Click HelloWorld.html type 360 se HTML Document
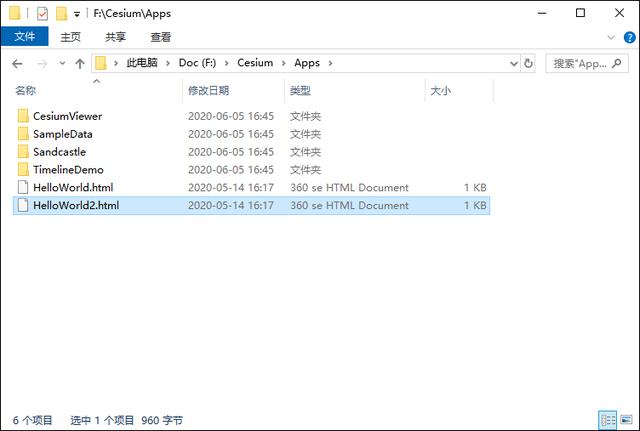This screenshot has height=431, width=640. (x=349, y=188)
